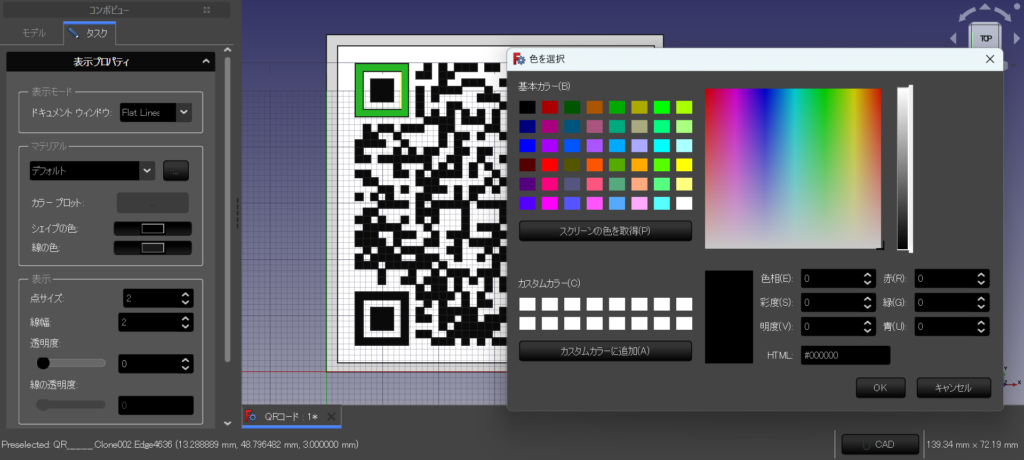
Task: Click the 青(U) blue spin box arrows
Action: click(x=981, y=326)
